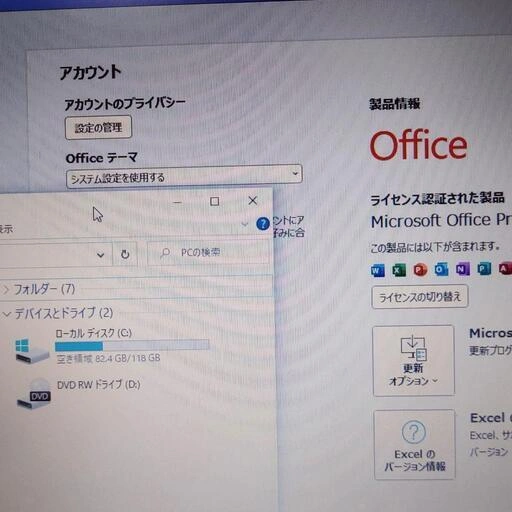Viewport: 512px width, 512px height.
Task: Collapse the デバイスとドライブ (2) group
Action: click(6, 314)
